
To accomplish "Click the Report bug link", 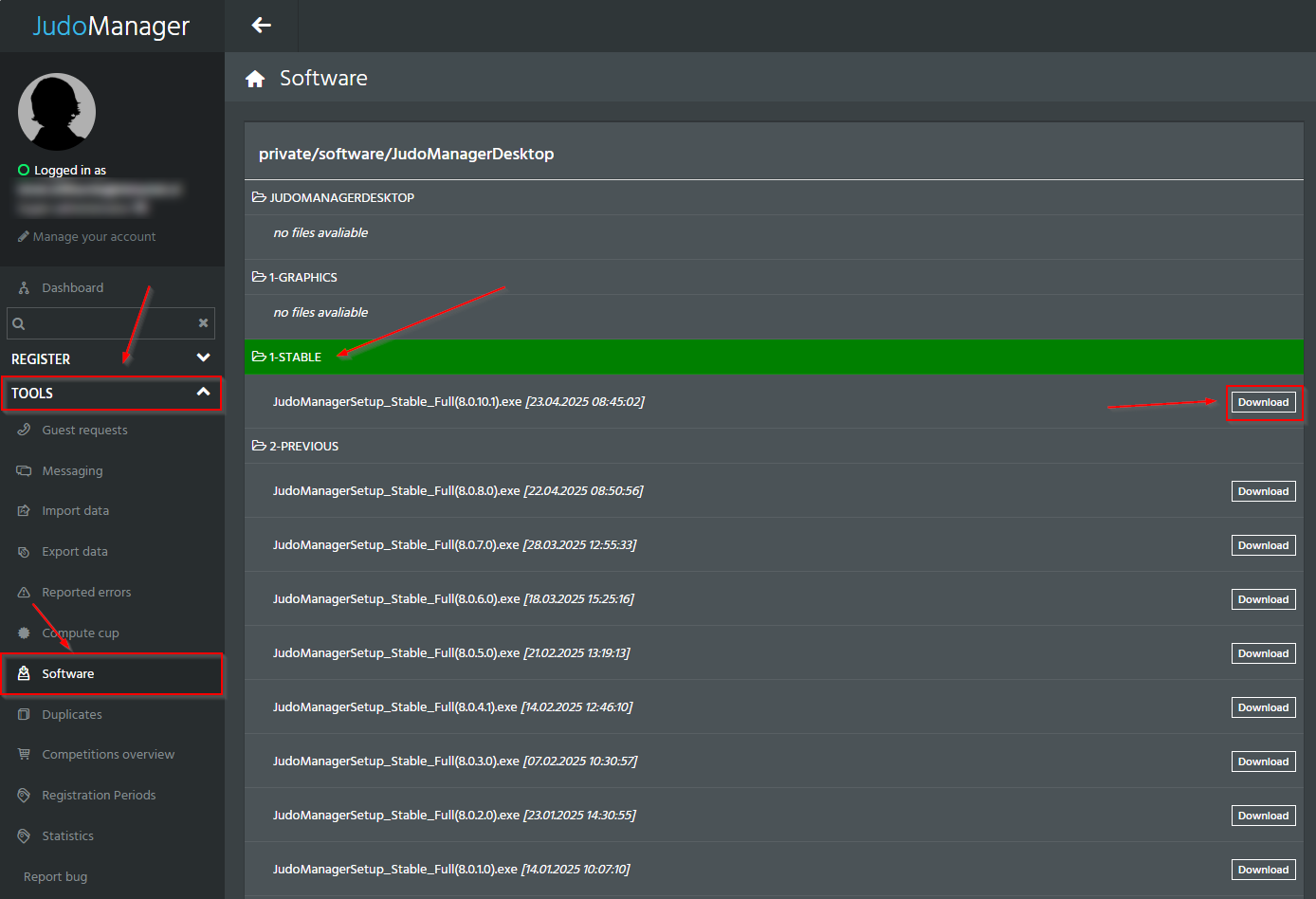I will [x=55, y=877].
